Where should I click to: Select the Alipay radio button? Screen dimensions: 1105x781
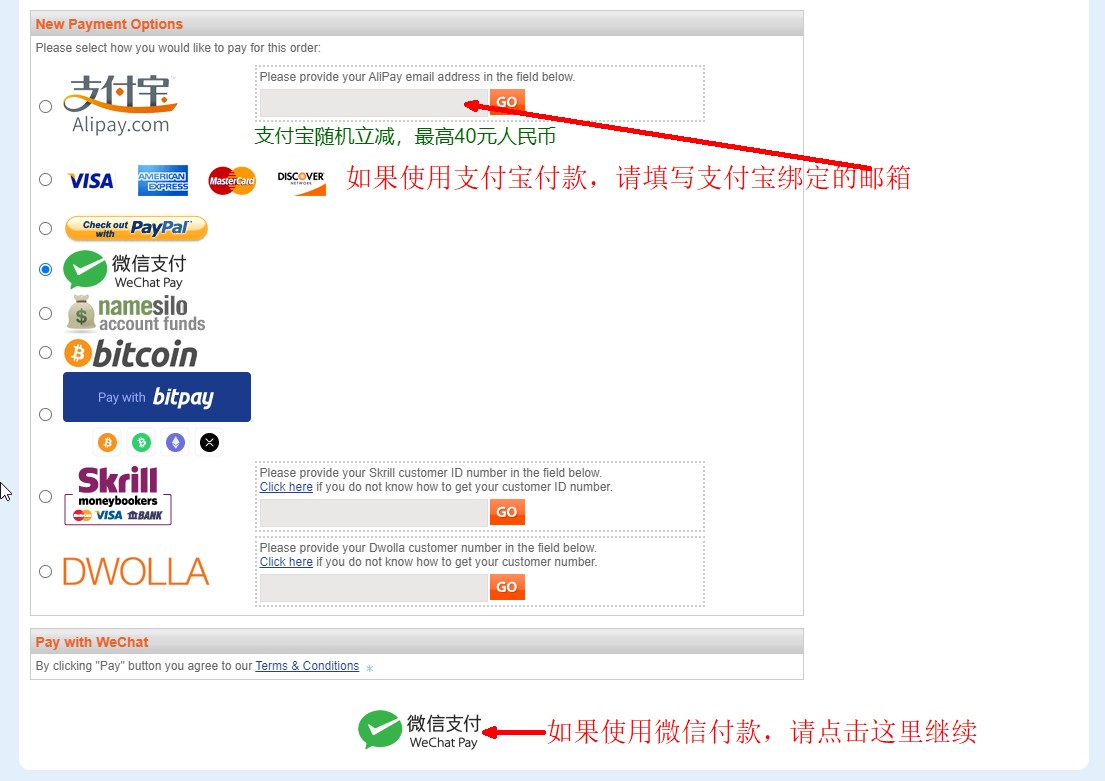pos(46,106)
